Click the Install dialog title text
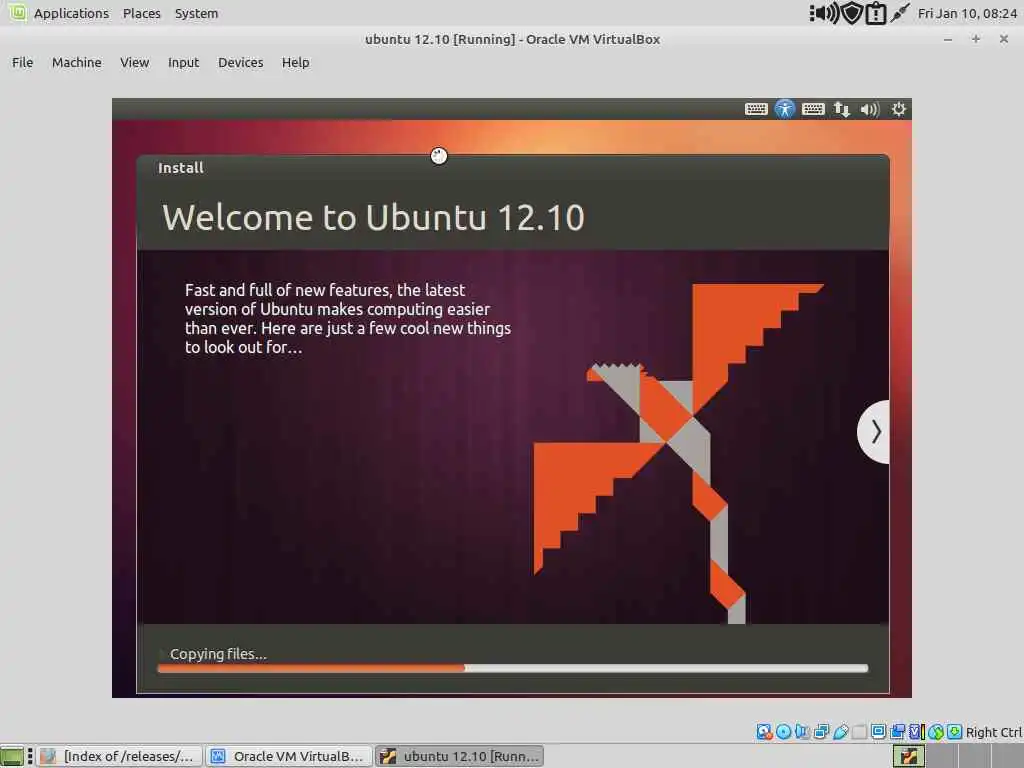 (x=181, y=168)
